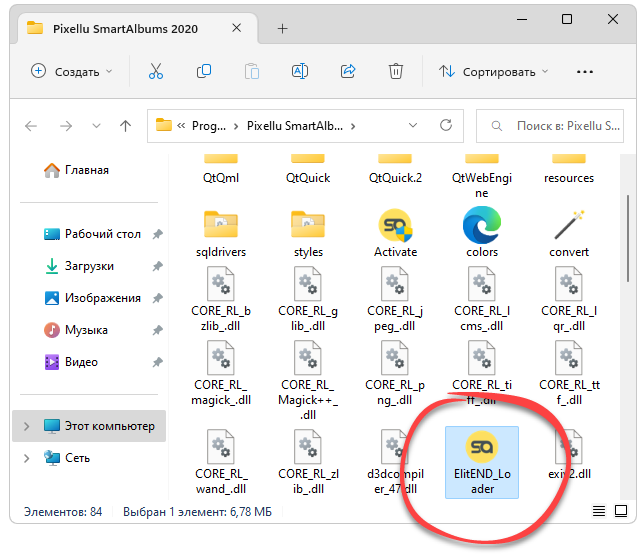Click the vertical scrollbar thumb
Screen dimensions: 641x560
(x=628, y=239)
